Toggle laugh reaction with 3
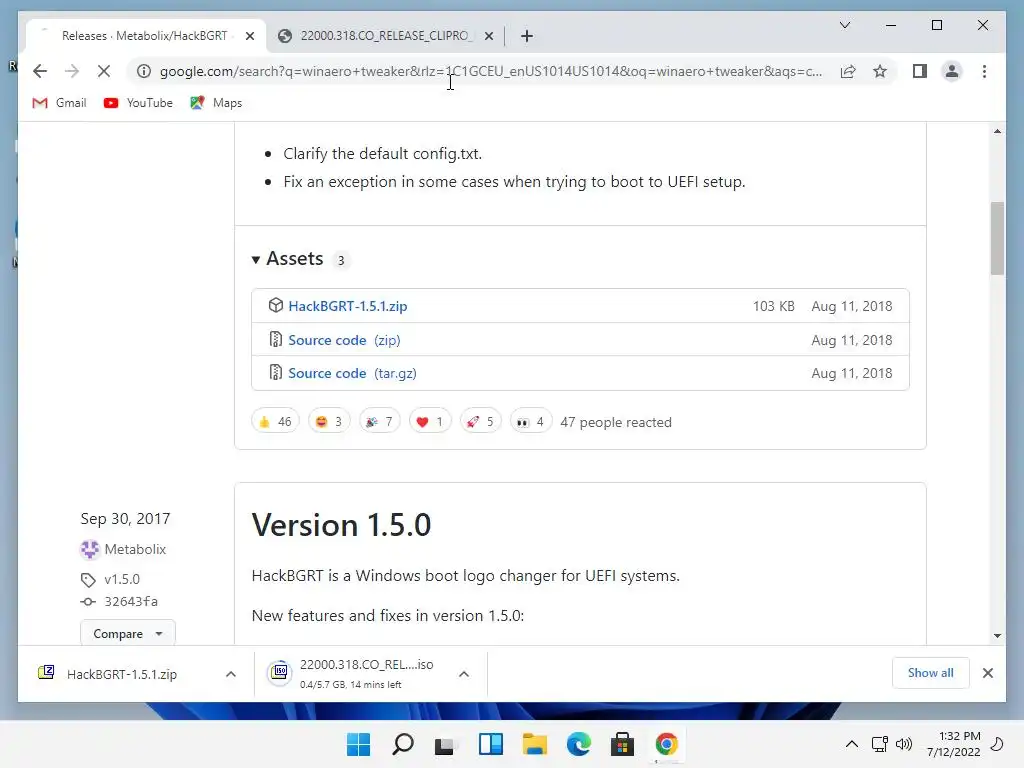 pyautogui.click(x=329, y=421)
